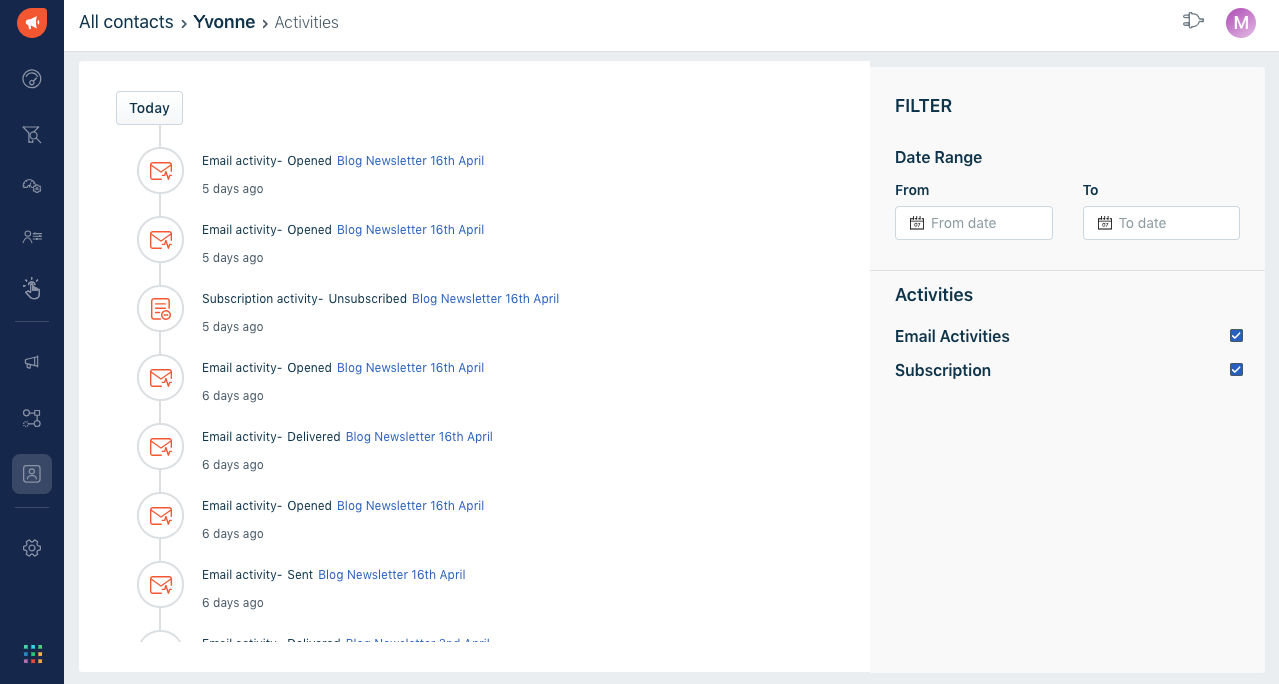This screenshot has height=684, width=1279.
Task: Open the automation workflow sidebar icon
Action: point(31,418)
